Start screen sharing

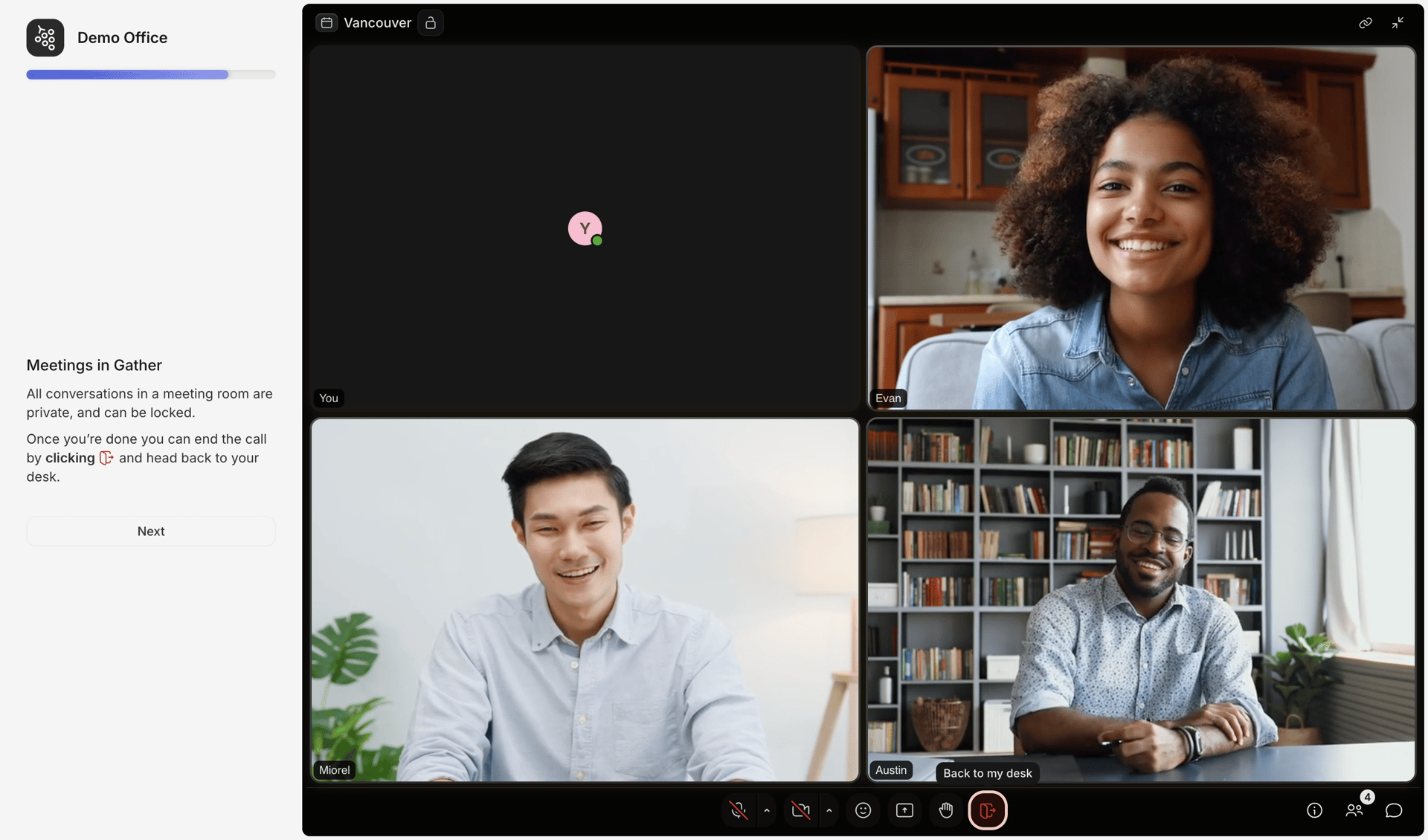[x=904, y=810]
